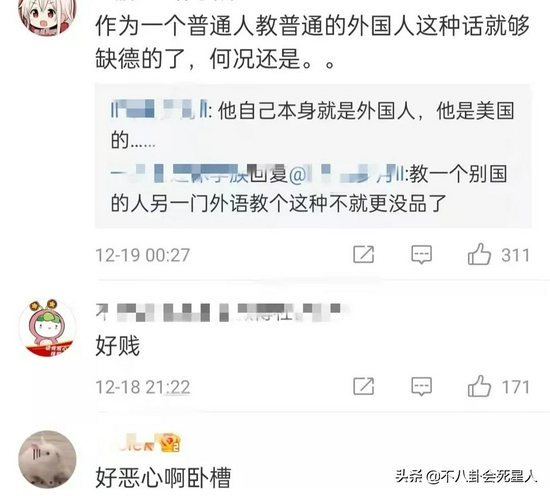
Task: Open reply icon for 好贱 comment
Action: [x=421, y=386]
